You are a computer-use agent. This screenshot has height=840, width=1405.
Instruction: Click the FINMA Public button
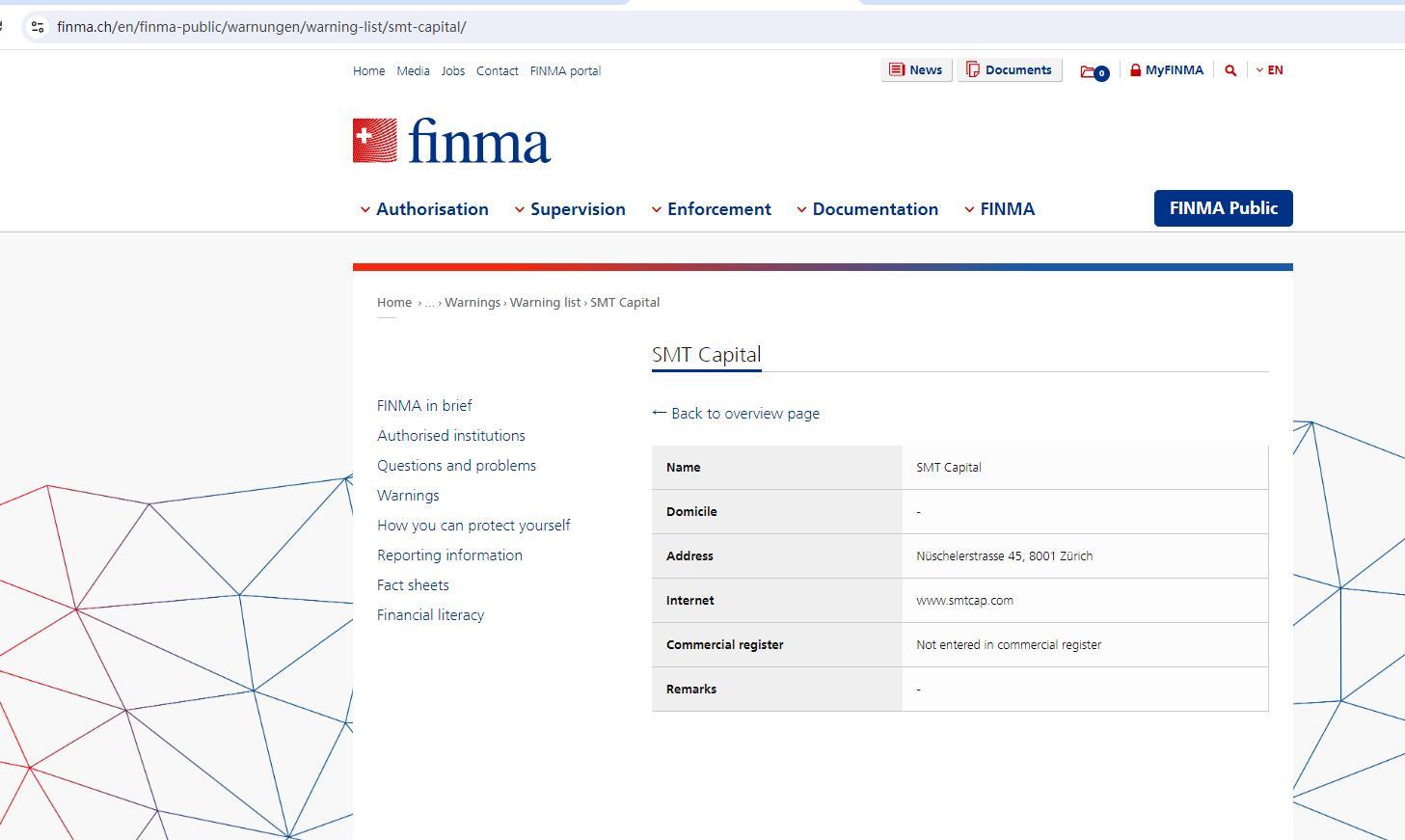(1223, 208)
